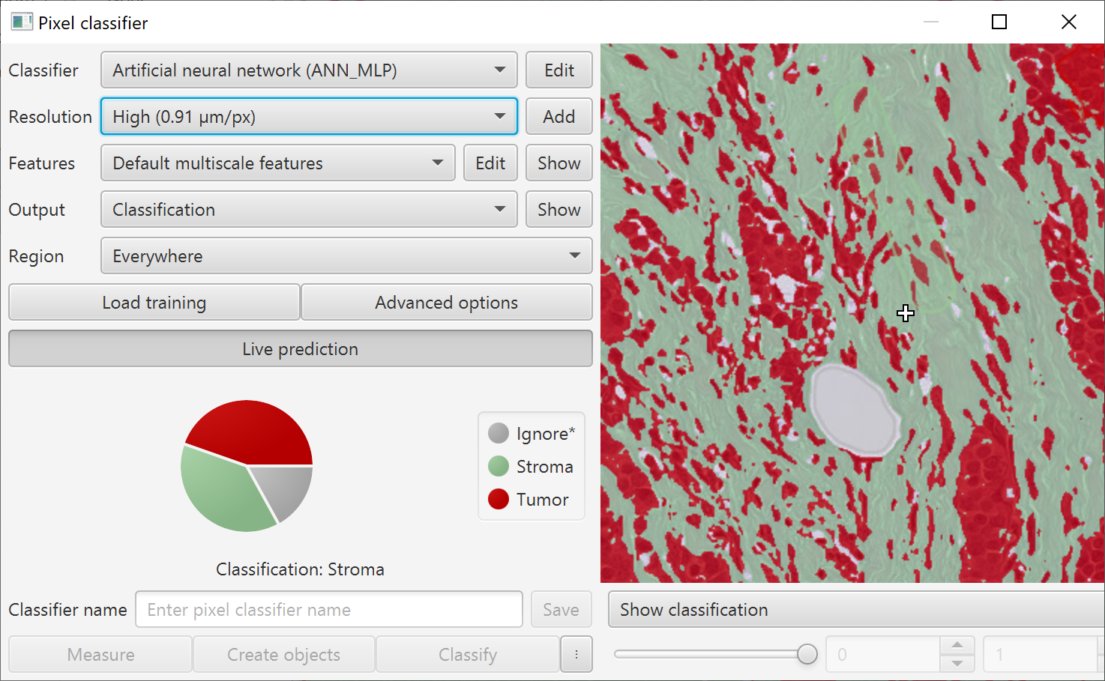The image size is (1105, 681).
Task: Click the stepper down arrow
Action: (x=956, y=663)
